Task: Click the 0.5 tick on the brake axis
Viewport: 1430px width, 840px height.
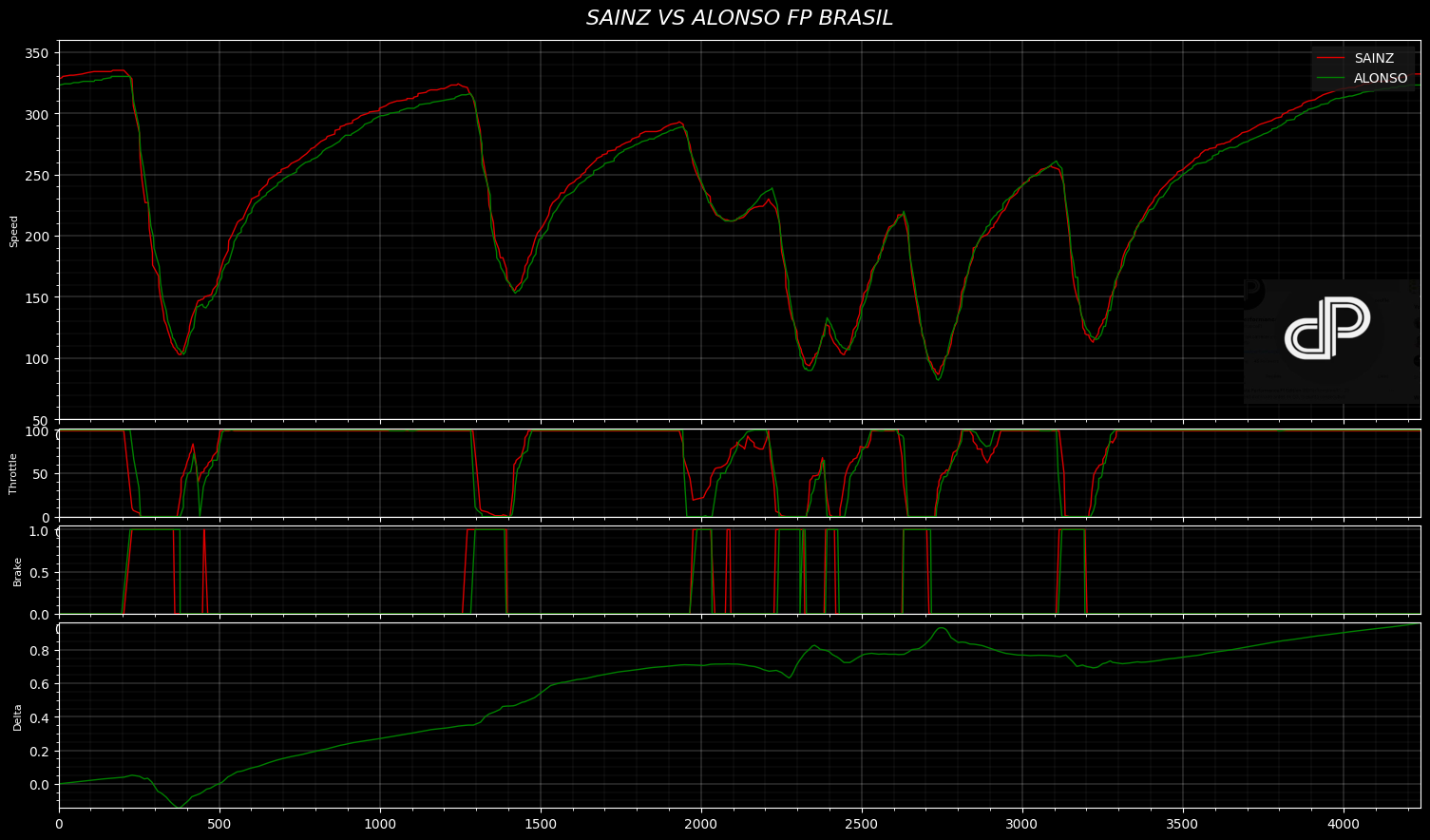Action: [x=39, y=573]
